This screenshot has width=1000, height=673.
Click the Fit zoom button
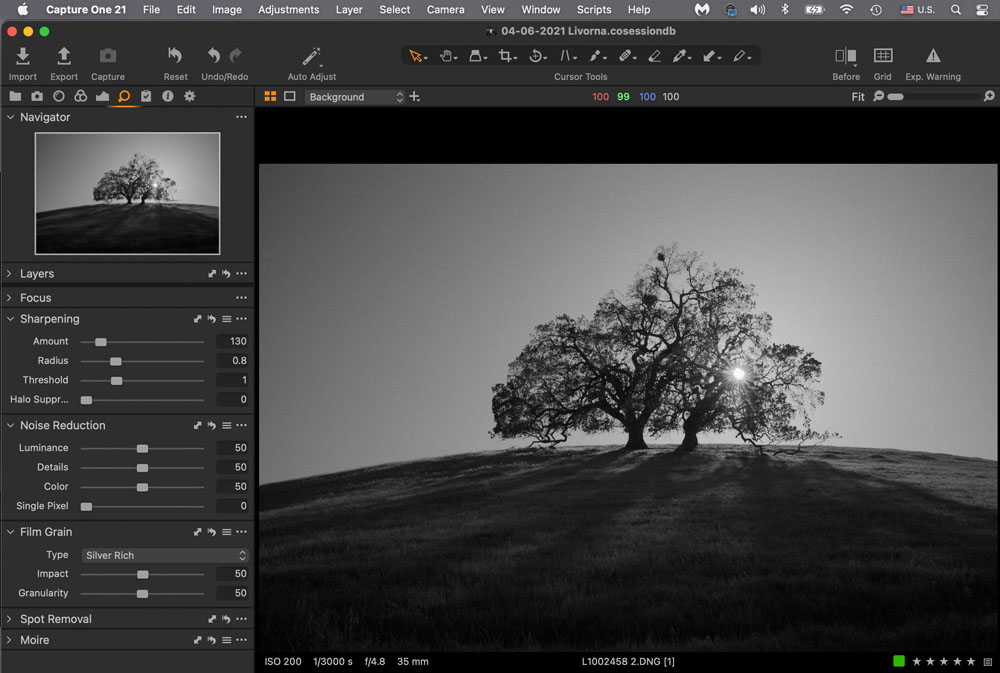point(858,97)
